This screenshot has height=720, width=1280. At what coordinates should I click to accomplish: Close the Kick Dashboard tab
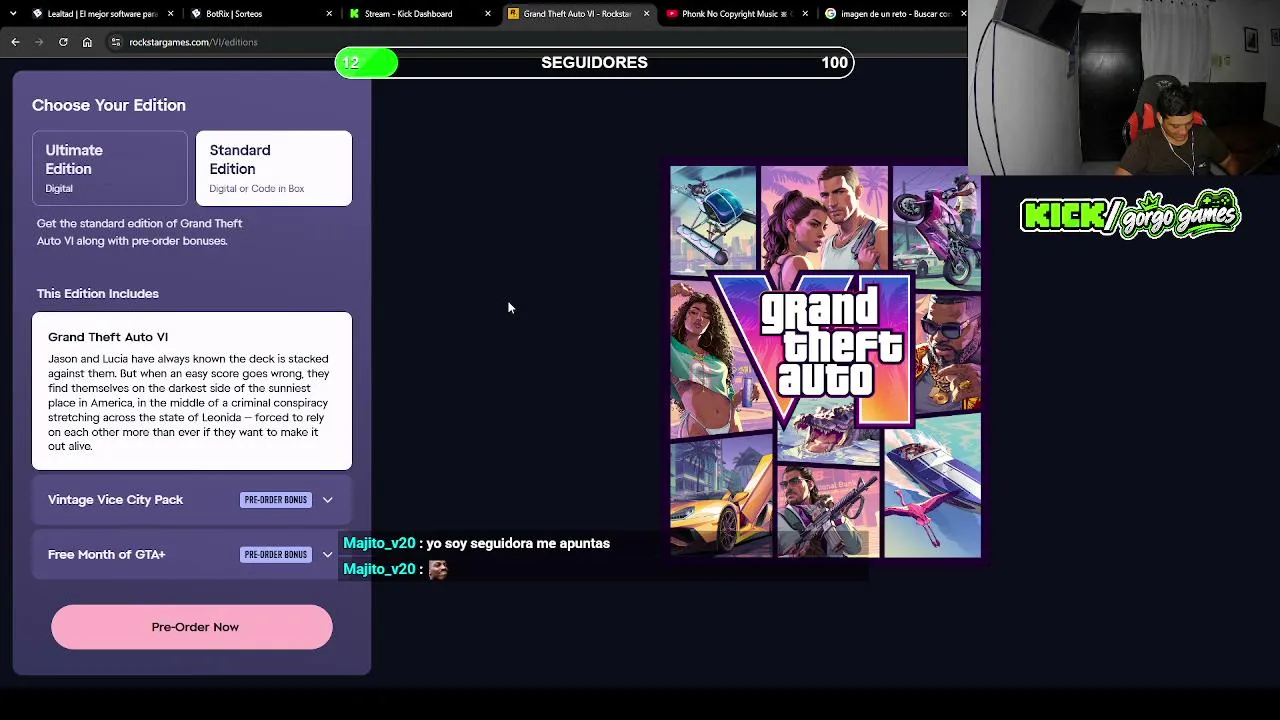click(488, 14)
